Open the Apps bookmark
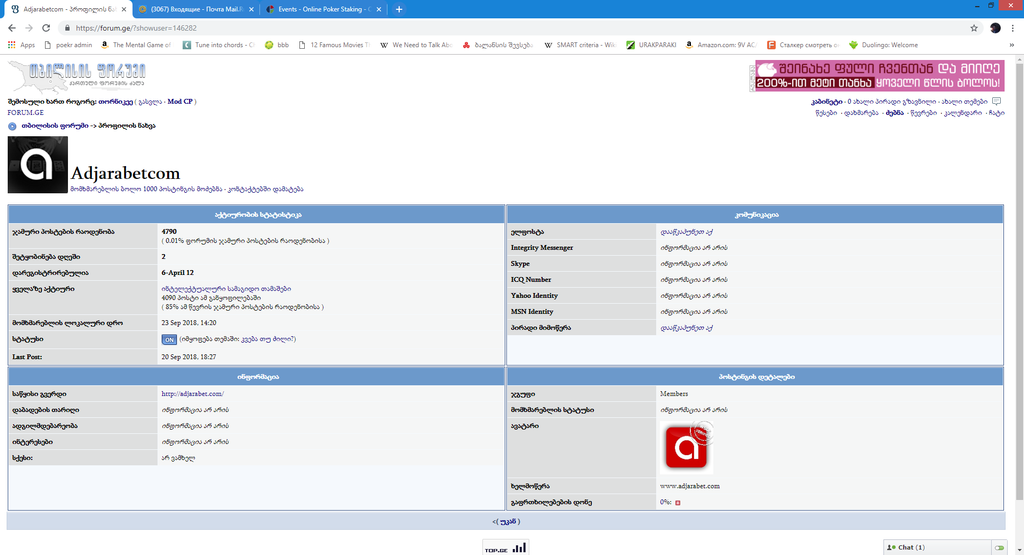This screenshot has width=1024, height=555. 21,45
